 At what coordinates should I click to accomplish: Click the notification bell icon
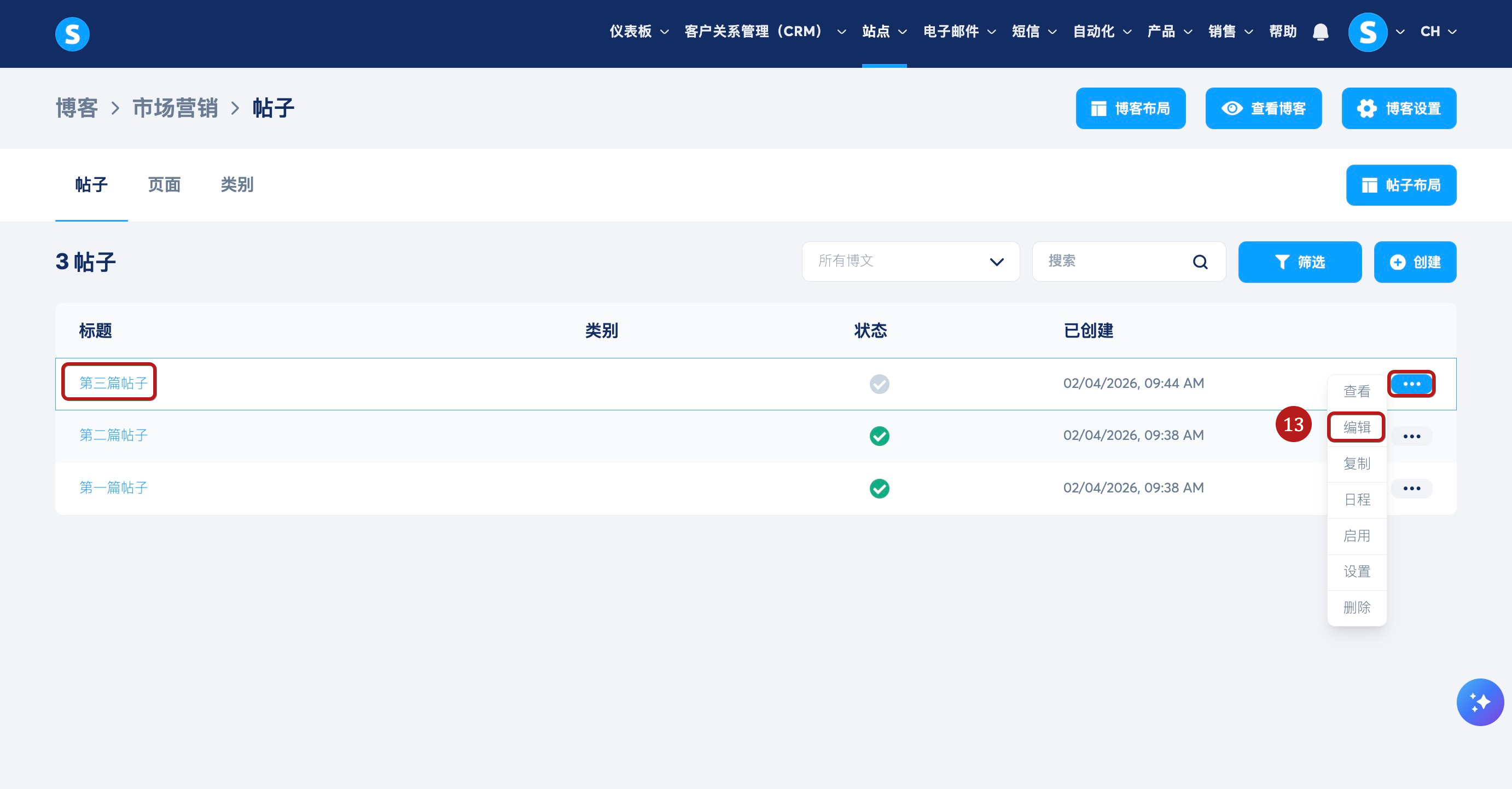(1320, 32)
